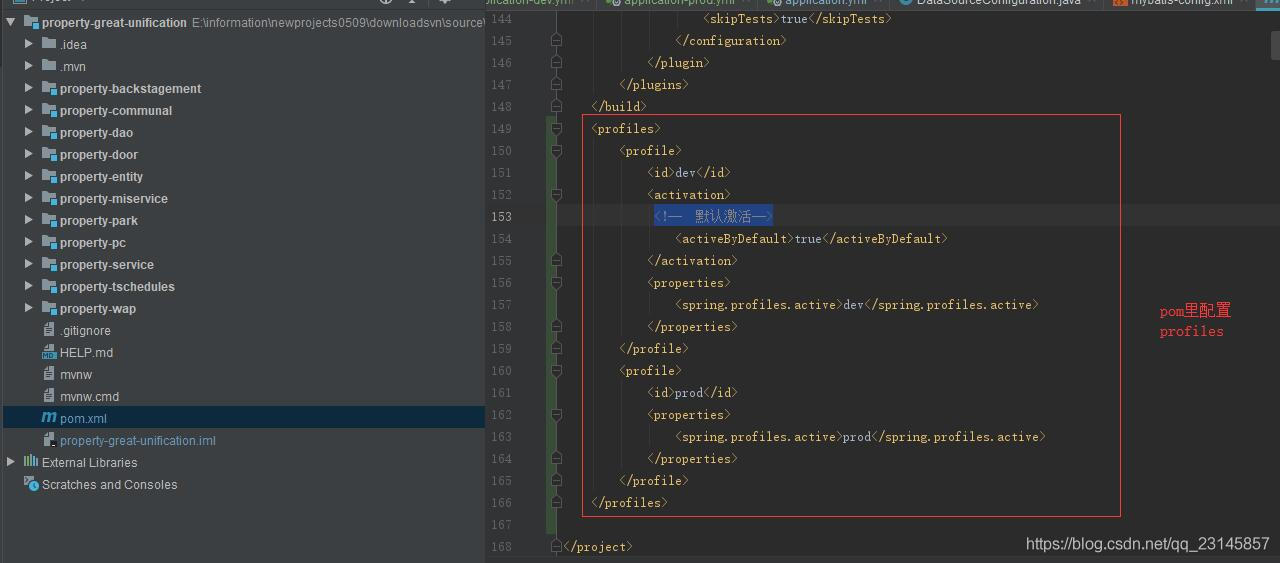Click the HELP.md markdown file icon
The width and height of the screenshot is (1280, 563).
(49, 352)
